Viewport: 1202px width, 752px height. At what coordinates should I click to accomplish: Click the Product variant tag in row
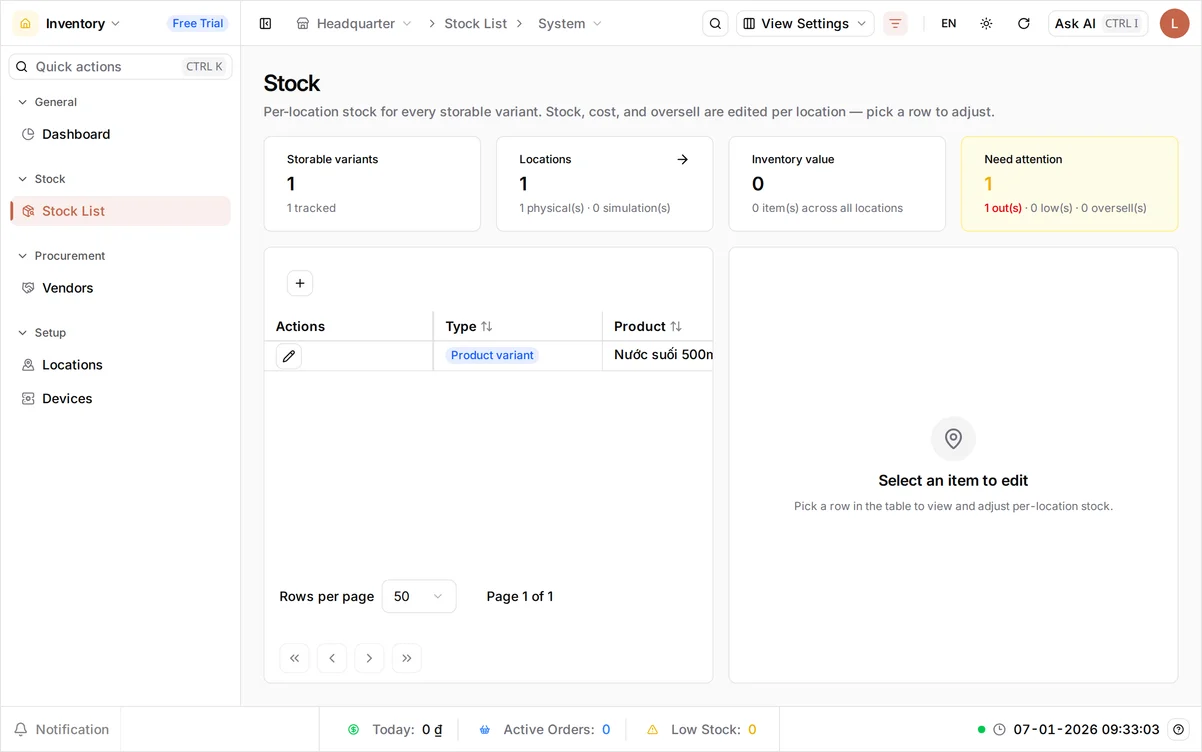click(x=492, y=355)
